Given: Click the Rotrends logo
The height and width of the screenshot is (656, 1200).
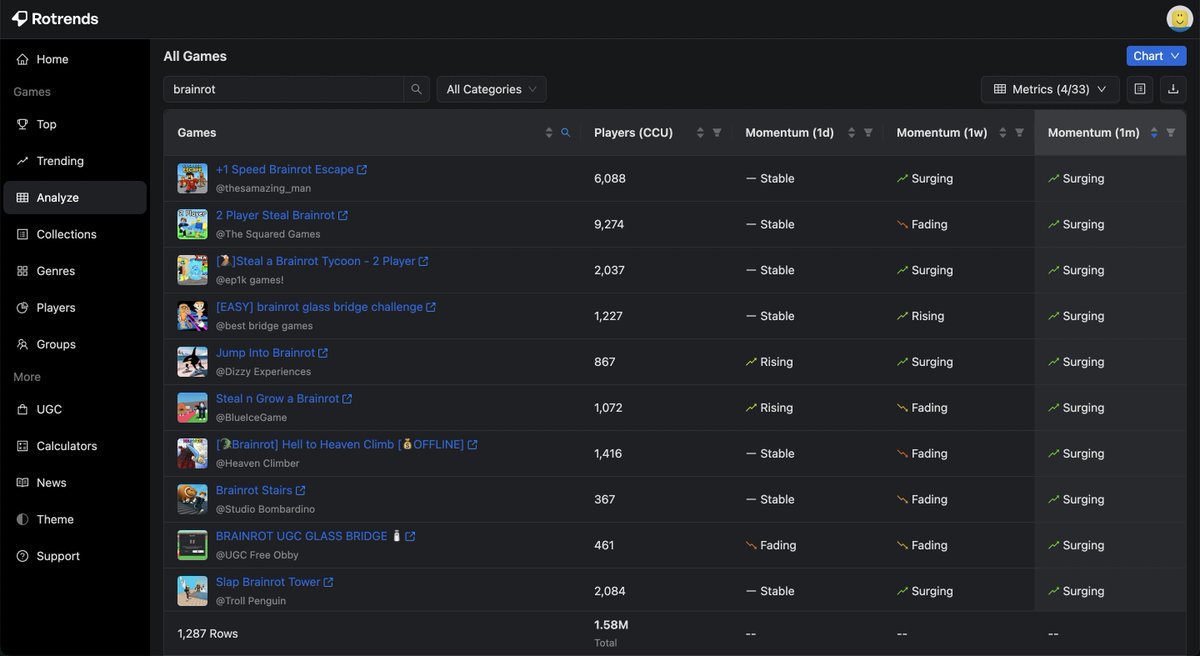Looking at the screenshot, I should (55, 19).
